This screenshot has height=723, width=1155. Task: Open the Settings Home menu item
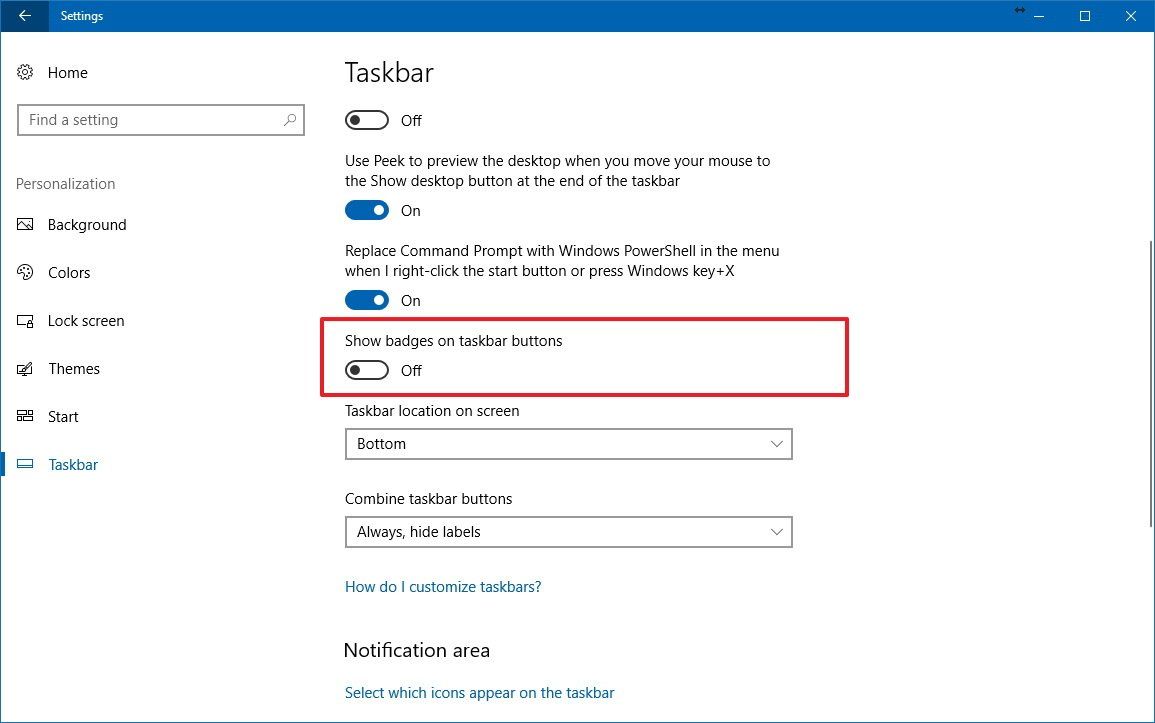tap(67, 72)
